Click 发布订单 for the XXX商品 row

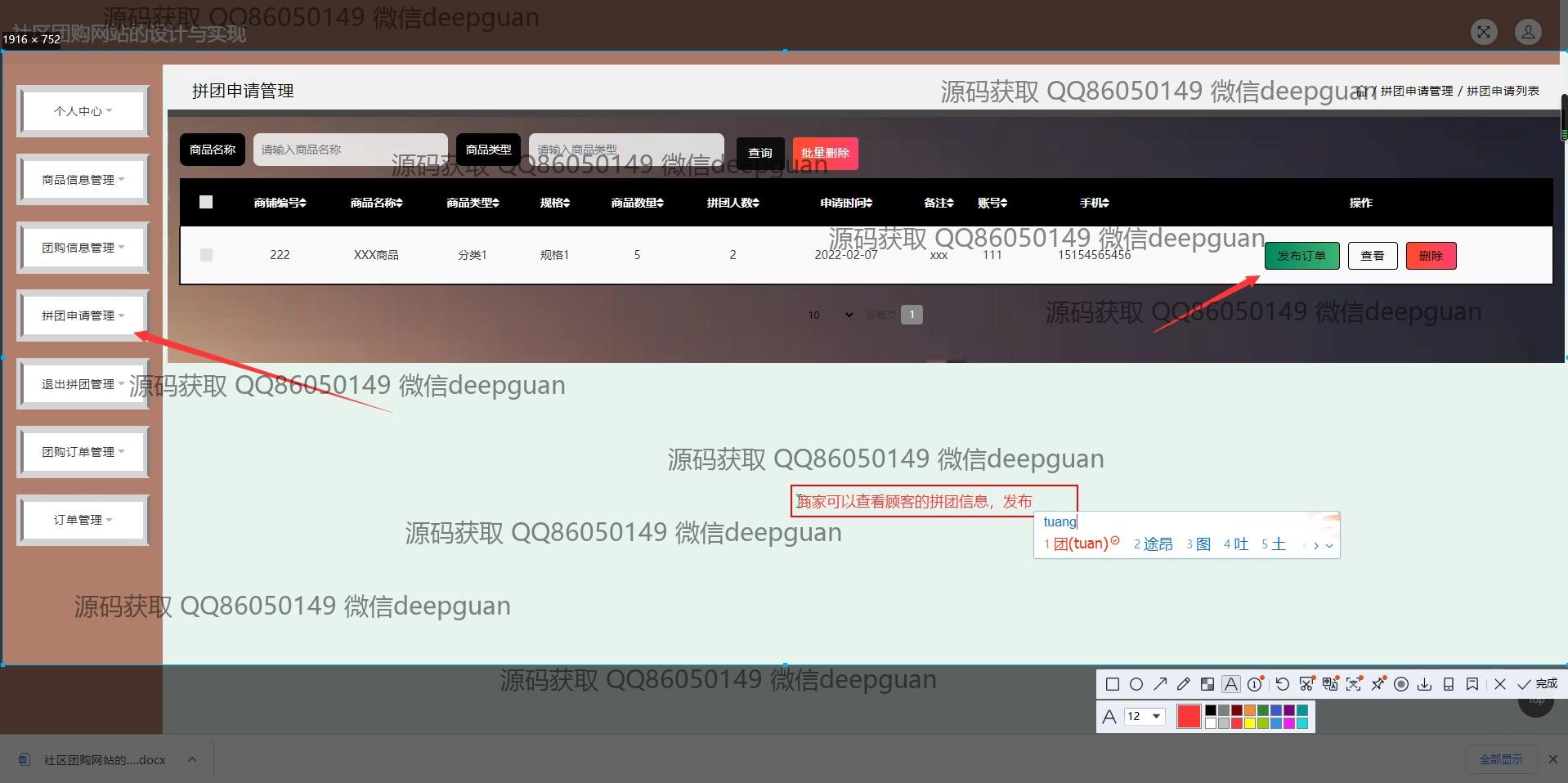(1301, 256)
